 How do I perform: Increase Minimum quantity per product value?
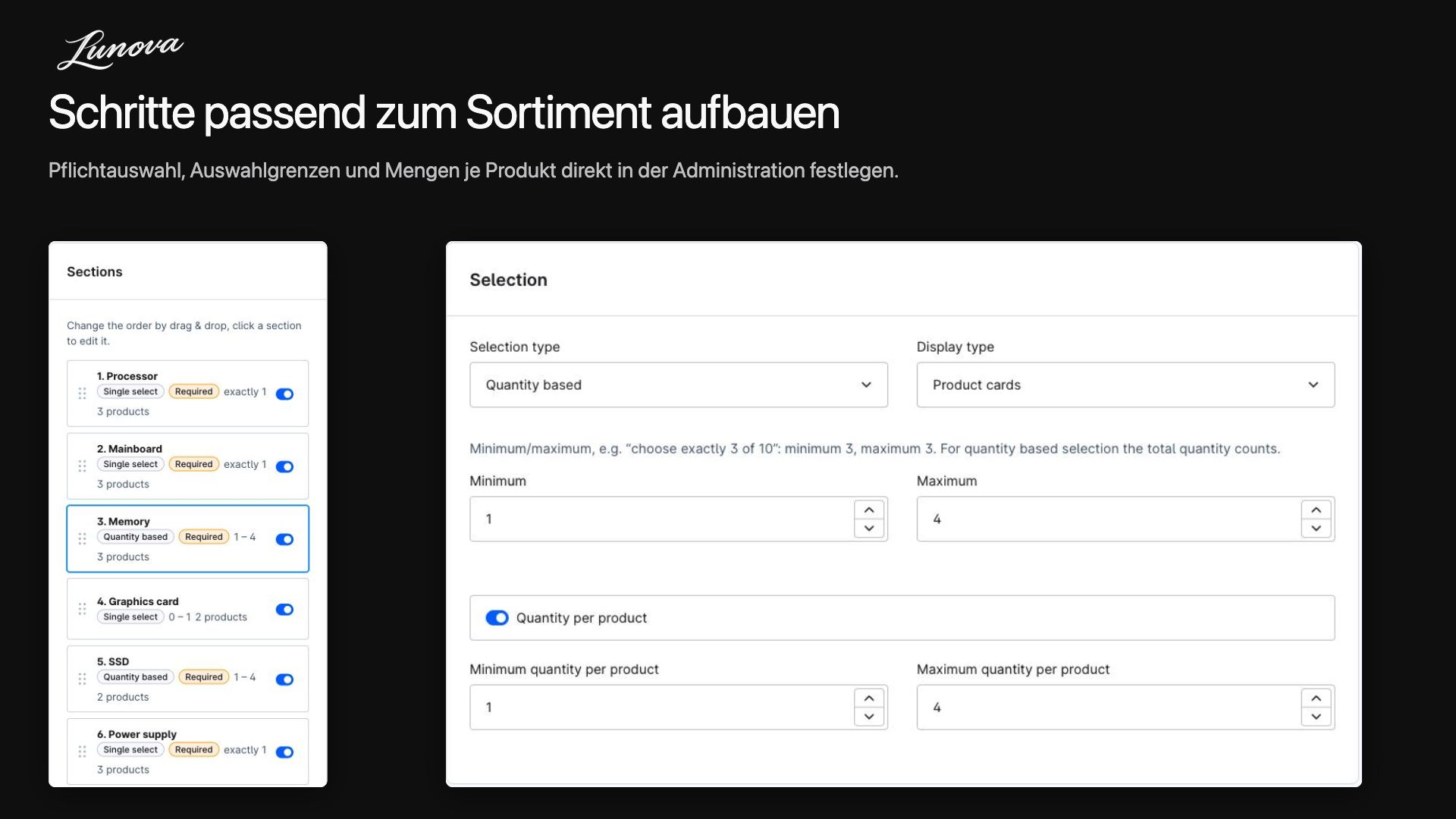tap(869, 698)
